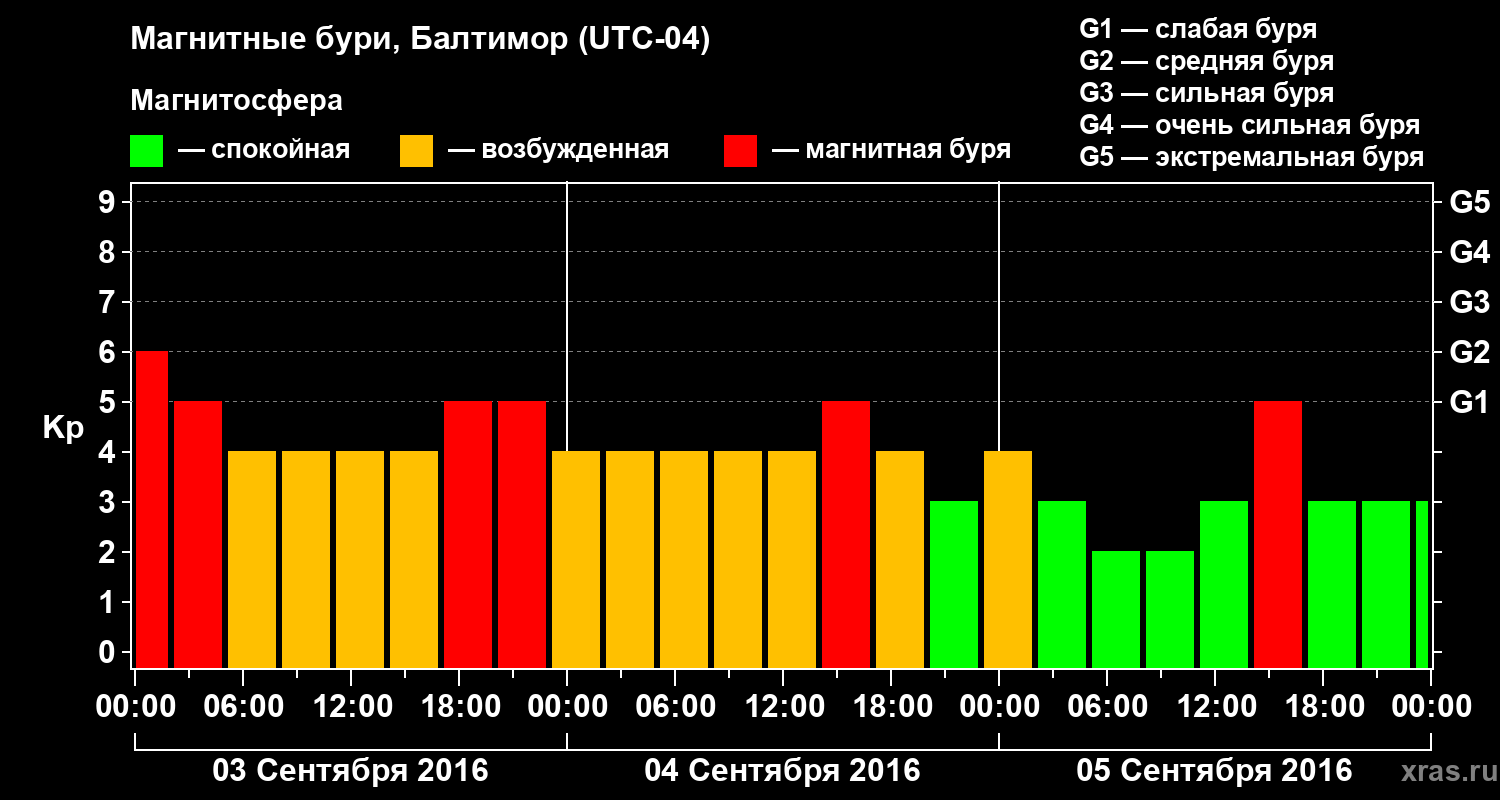Click the only red bar on 05 September

[x=1278, y=535]
